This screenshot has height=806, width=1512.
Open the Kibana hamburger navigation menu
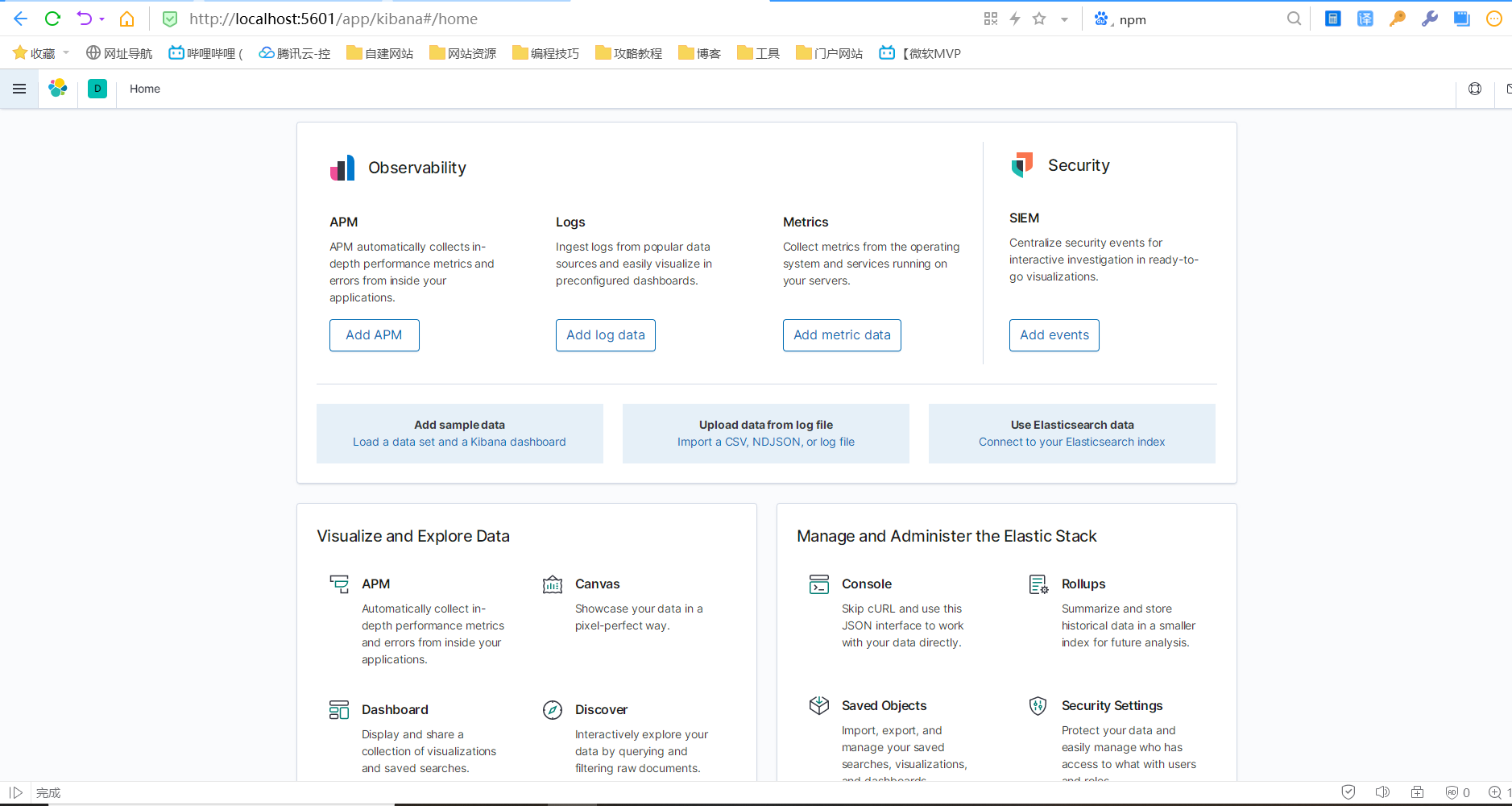[x=19, y=89]
